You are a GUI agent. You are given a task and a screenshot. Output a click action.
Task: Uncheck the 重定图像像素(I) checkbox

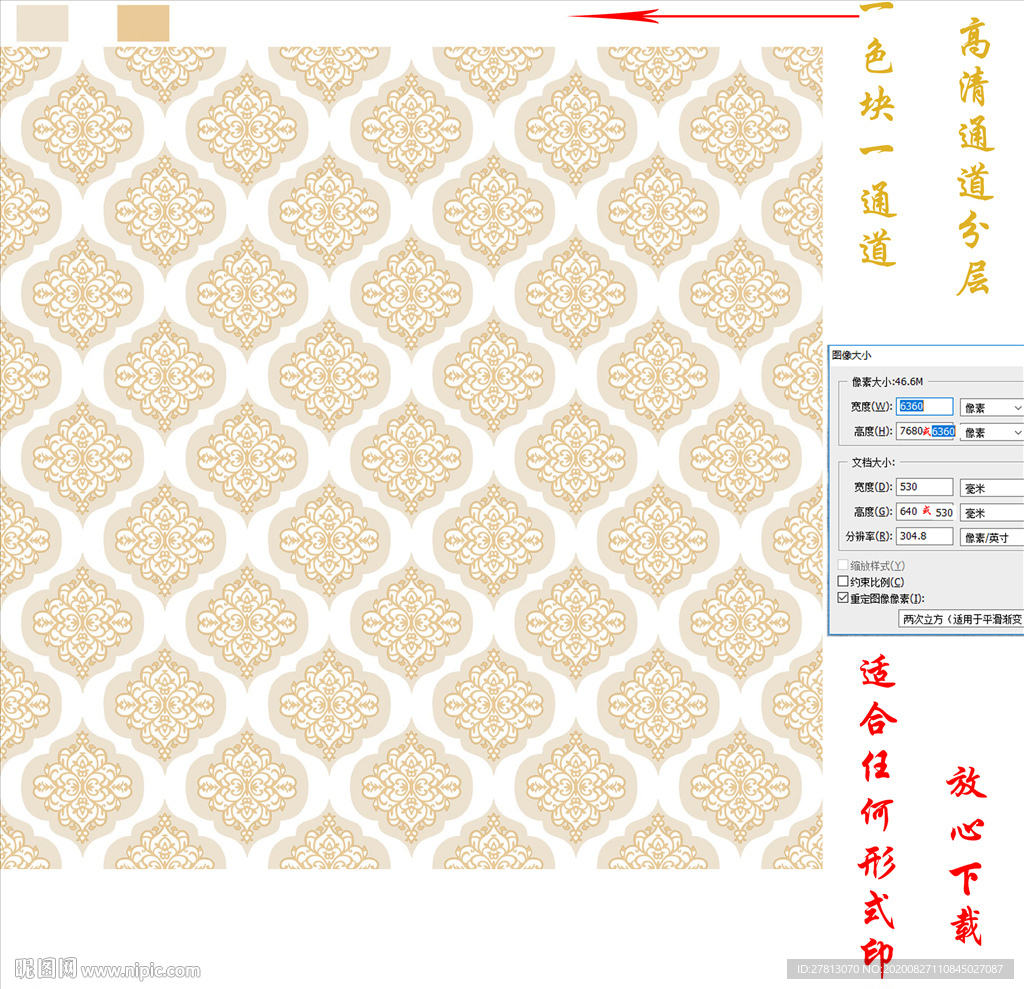point(843,598)
